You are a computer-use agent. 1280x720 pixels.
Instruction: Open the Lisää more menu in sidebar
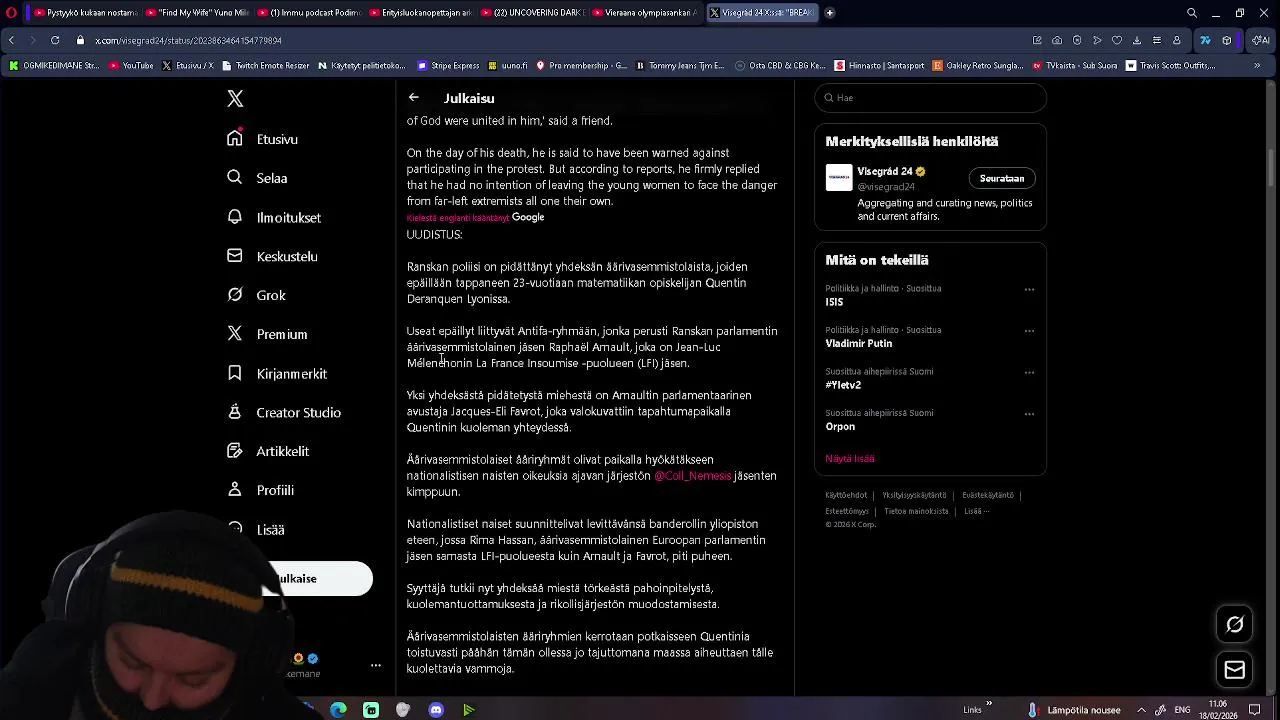pos(256,529)
